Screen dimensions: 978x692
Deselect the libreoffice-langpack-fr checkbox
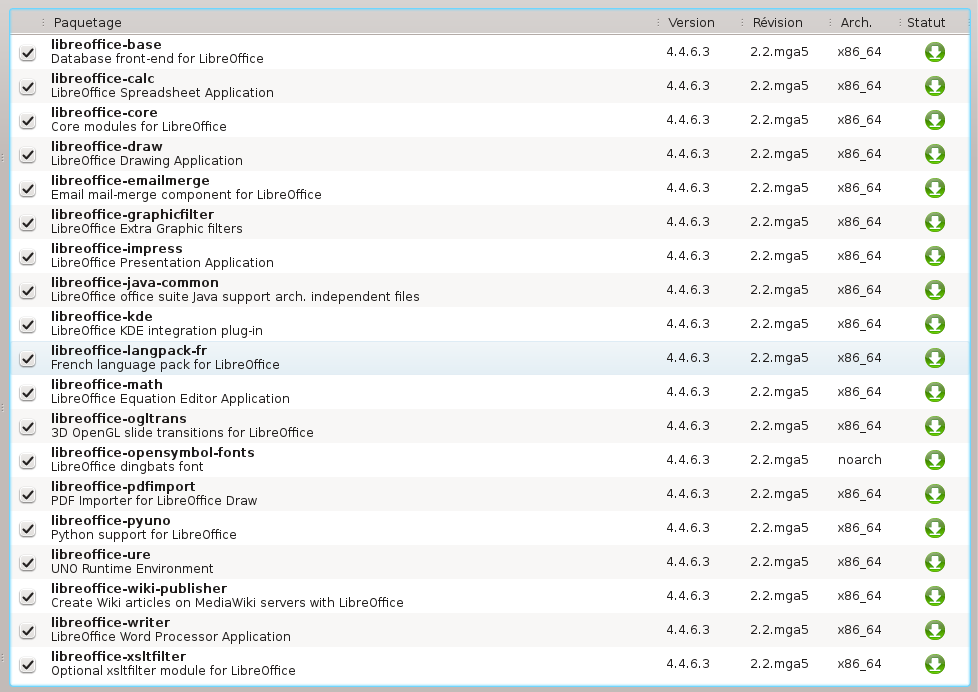27,358
